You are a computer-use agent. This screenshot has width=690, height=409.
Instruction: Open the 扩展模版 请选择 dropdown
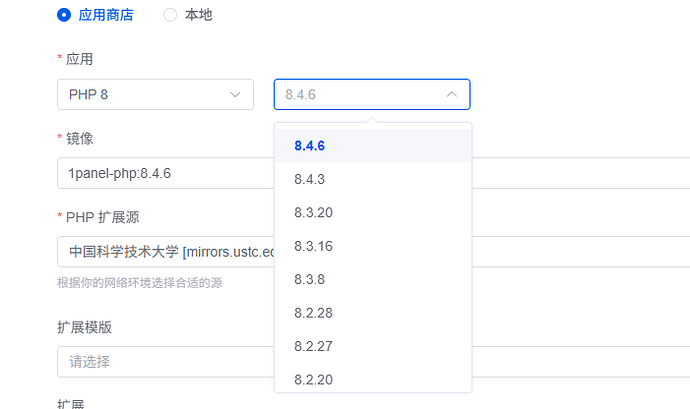[165, 362]
